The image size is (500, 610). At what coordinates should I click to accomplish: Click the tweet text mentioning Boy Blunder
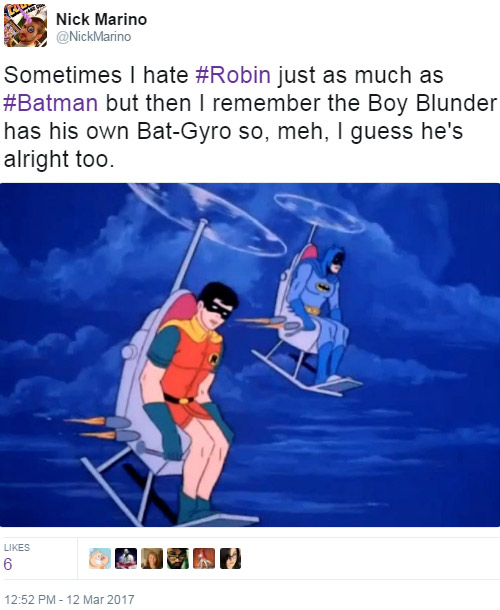point(250,117)
